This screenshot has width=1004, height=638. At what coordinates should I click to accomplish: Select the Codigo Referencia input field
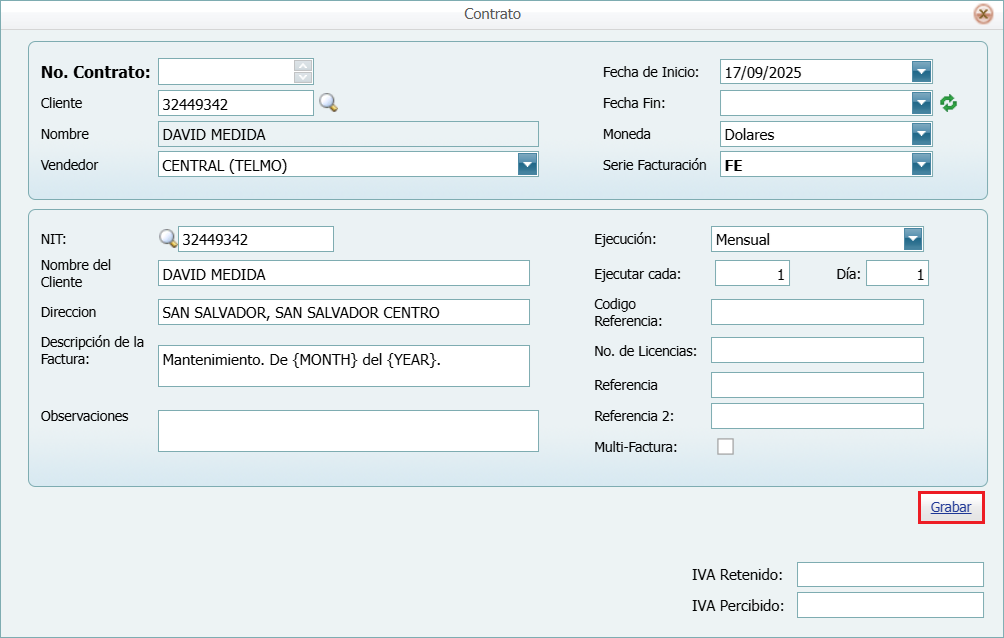pyautogui.click(x=817, y=312)
